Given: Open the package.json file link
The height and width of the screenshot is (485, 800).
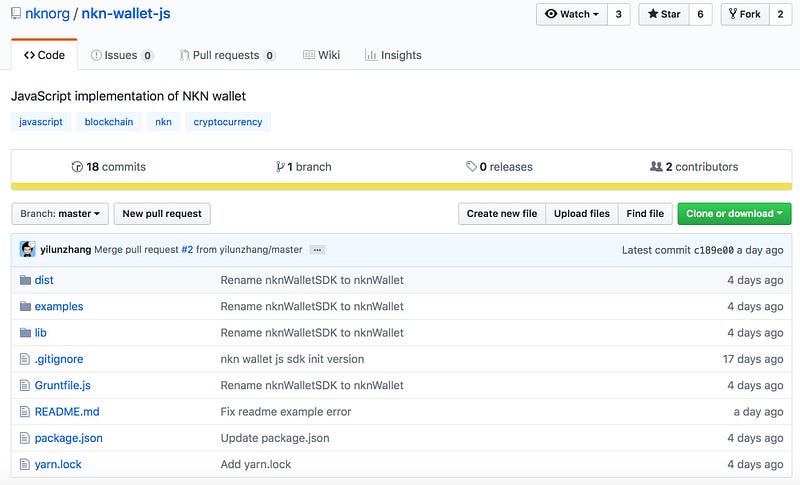Looking at the screenshot, I should (x=69, y=438).
